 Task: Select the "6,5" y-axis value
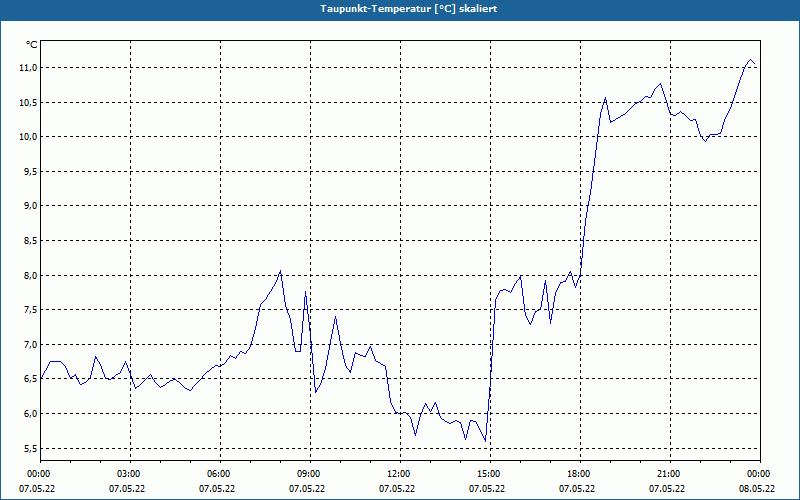30,379
